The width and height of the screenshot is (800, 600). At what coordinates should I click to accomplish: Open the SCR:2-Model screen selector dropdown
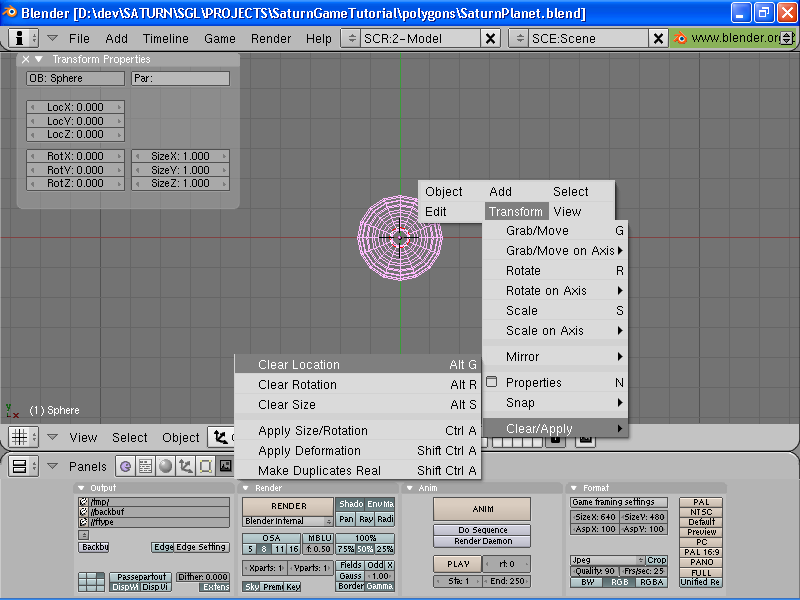[x=350, y=38]
